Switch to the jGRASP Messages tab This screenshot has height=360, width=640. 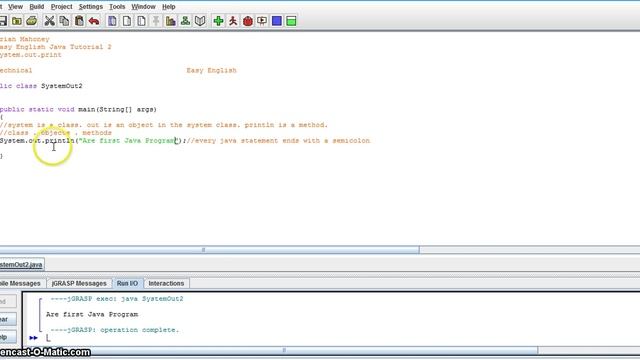click(x=79, y=283)
